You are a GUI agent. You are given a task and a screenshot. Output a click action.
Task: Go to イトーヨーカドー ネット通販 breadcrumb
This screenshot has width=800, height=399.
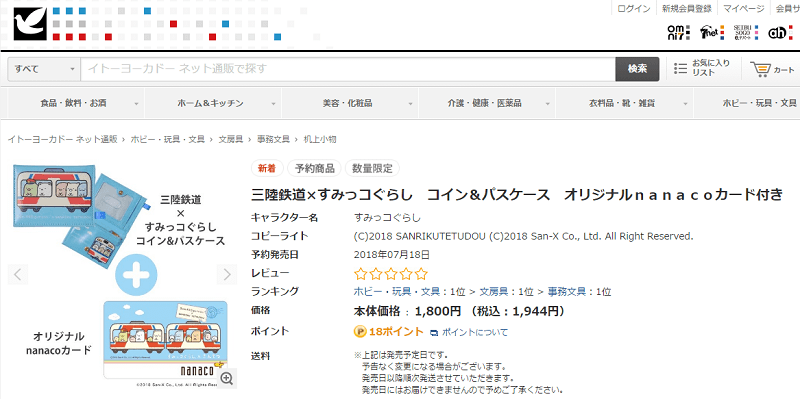pos(62,139)
